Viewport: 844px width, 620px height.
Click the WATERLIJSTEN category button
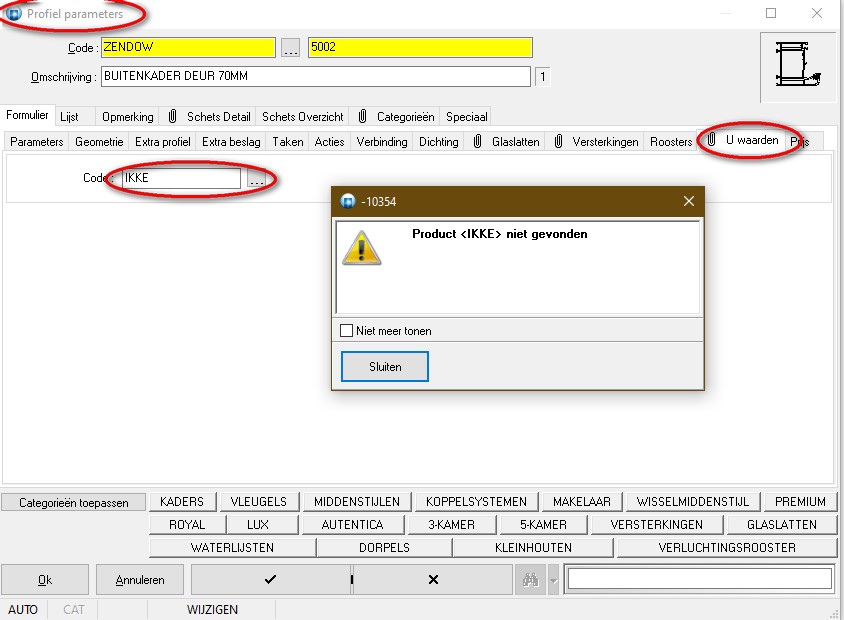(x=232, y=548)
